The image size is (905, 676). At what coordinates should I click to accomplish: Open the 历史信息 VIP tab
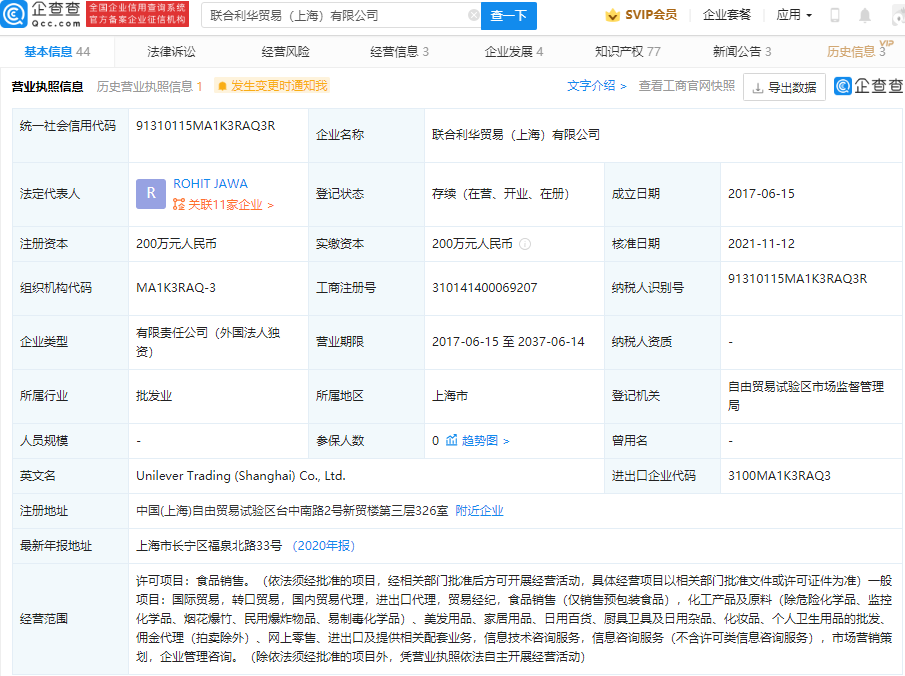click(859, 50)
